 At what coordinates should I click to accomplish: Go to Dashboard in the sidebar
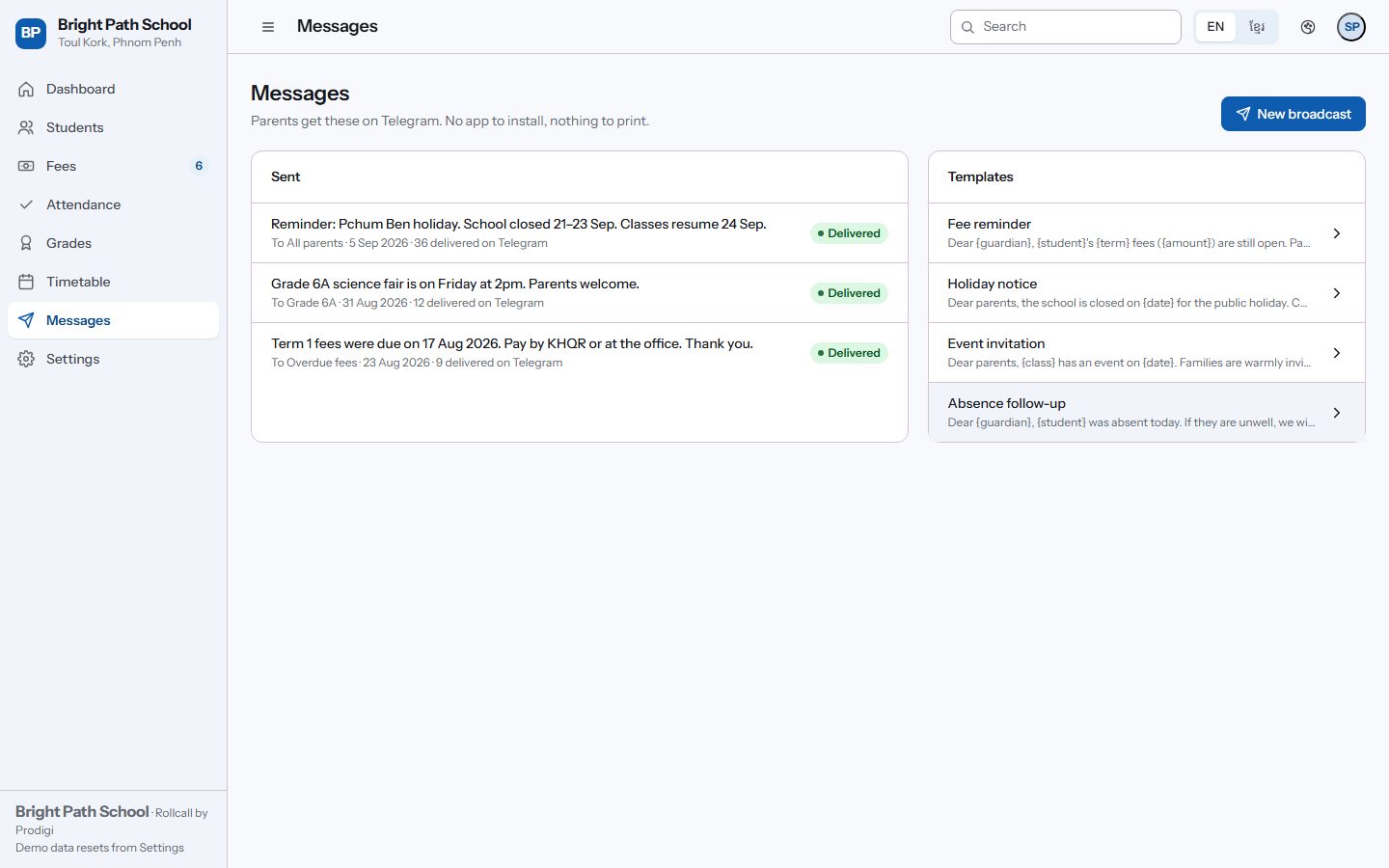coord(113,89)
